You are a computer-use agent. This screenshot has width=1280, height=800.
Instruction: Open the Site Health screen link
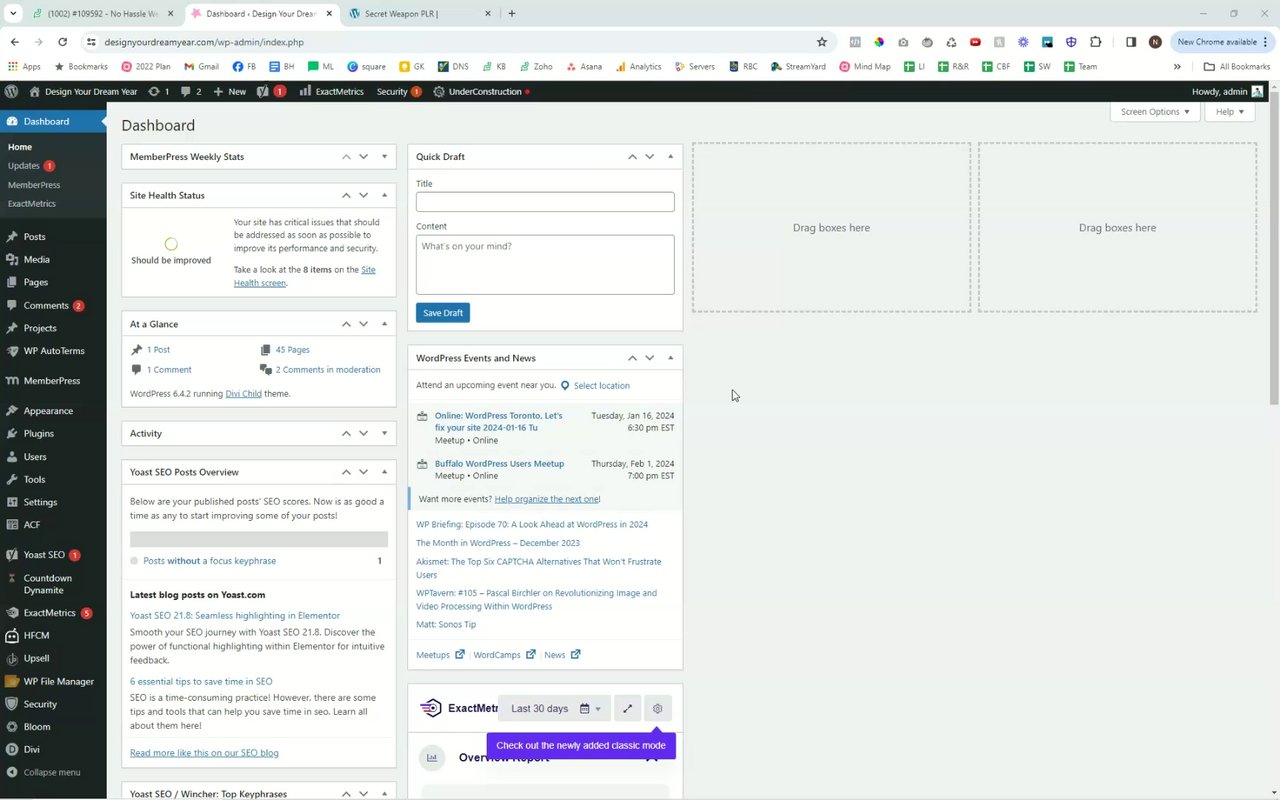(x=305, y=276)
